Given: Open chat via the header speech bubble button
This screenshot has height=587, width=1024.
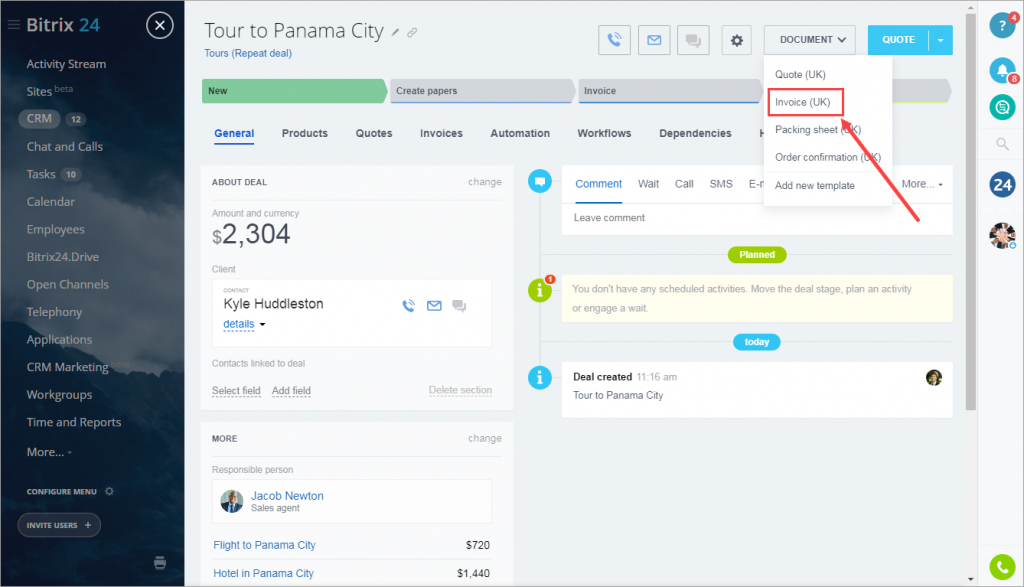Looking at the screenshot, I should (x=693, y=40).
